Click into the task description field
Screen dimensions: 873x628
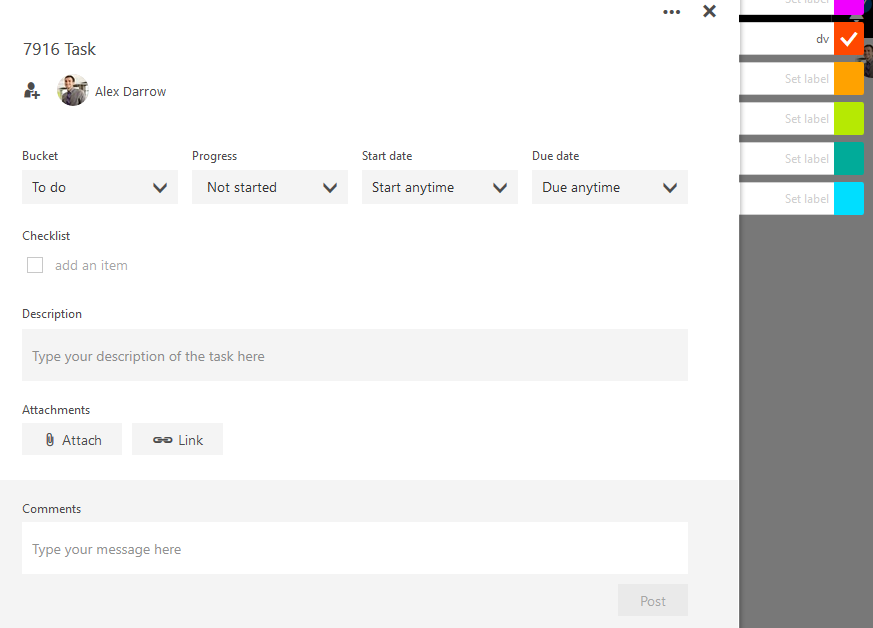pos(355,355)
